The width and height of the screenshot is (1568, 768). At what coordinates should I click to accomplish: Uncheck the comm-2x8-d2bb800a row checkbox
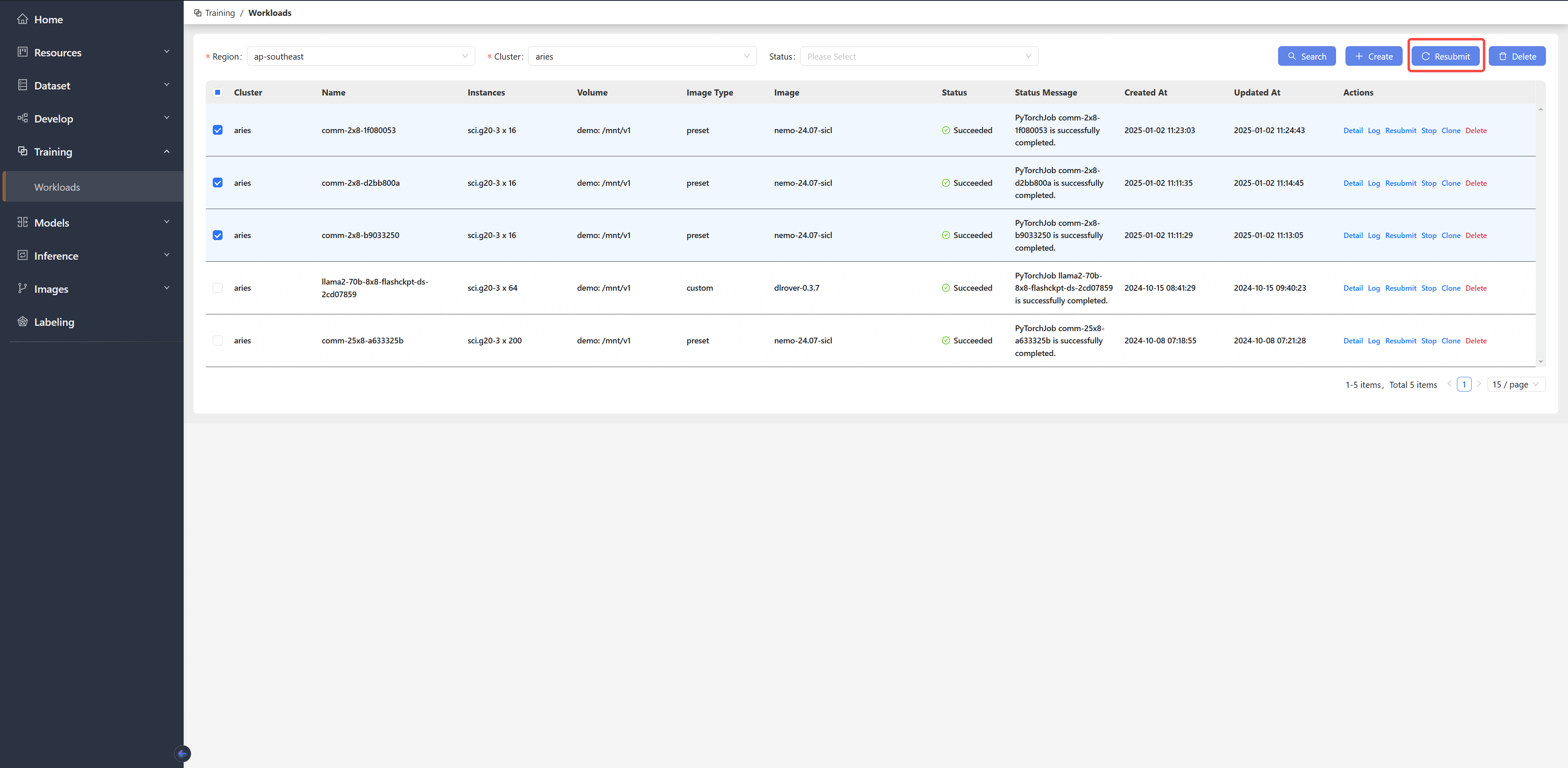pos(217,183)
